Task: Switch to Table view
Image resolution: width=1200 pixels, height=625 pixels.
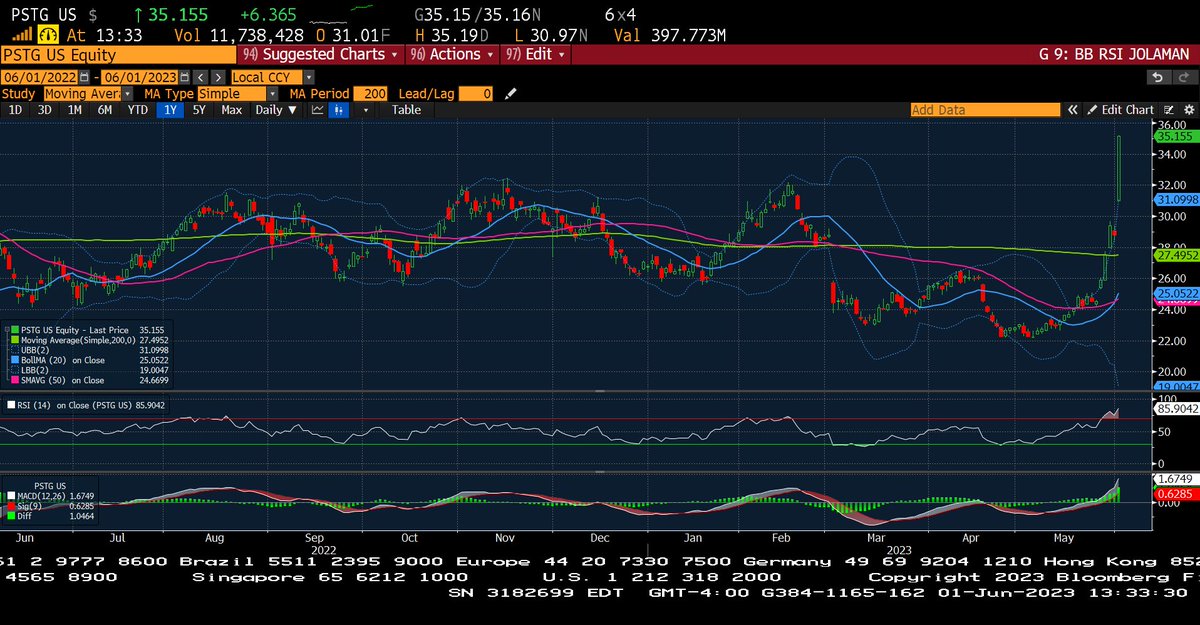Action: 406,110
